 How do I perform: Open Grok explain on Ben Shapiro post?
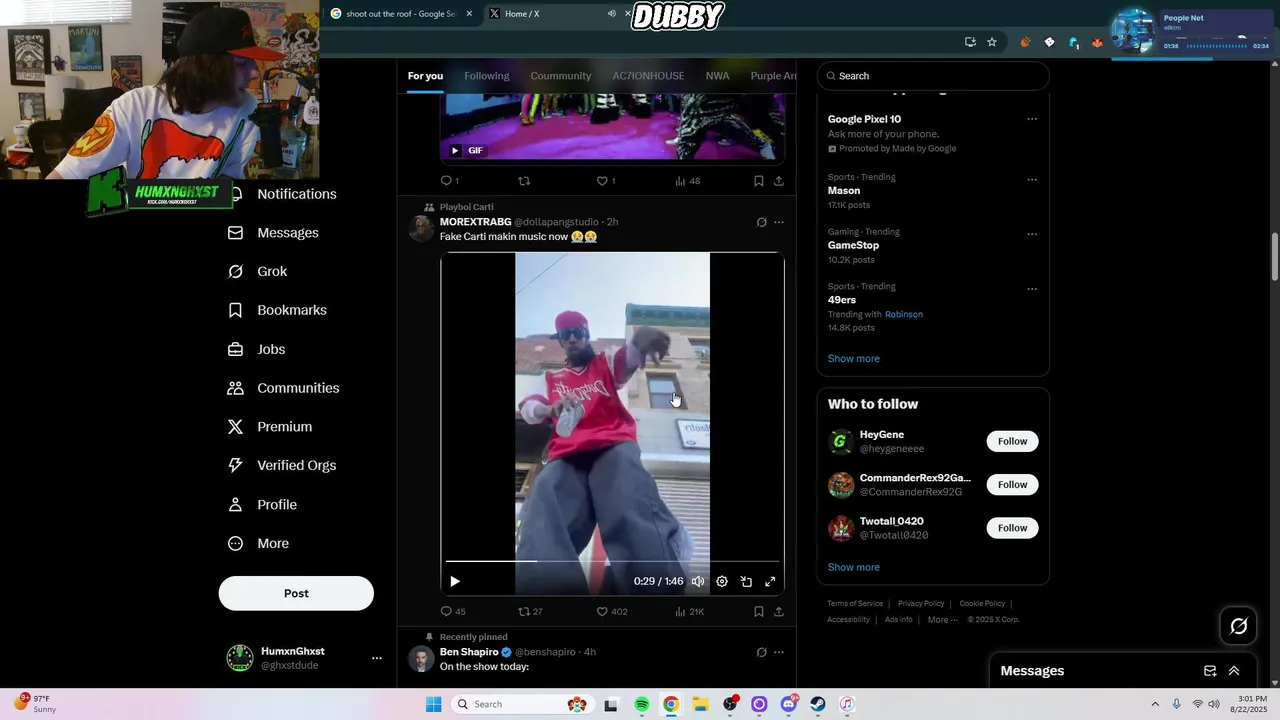click(761, 652)
